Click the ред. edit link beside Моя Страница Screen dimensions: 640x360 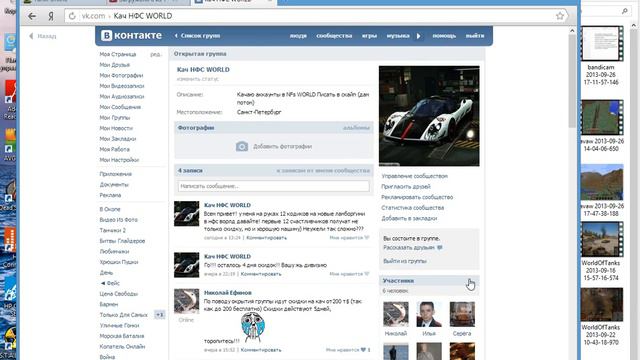(x=156, y=54)
